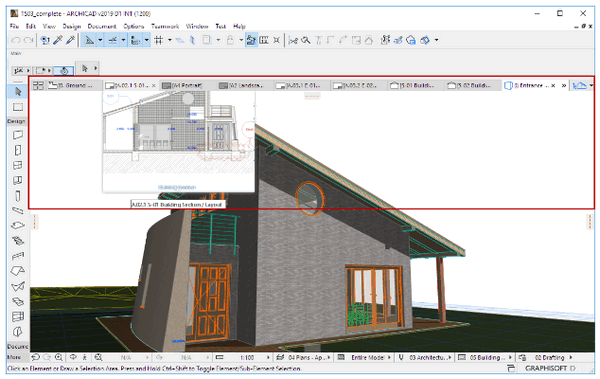The width and height of the screenshot is (600, 379).
Task: Click the Redo arrow icon
Action: tap(28, 40)
